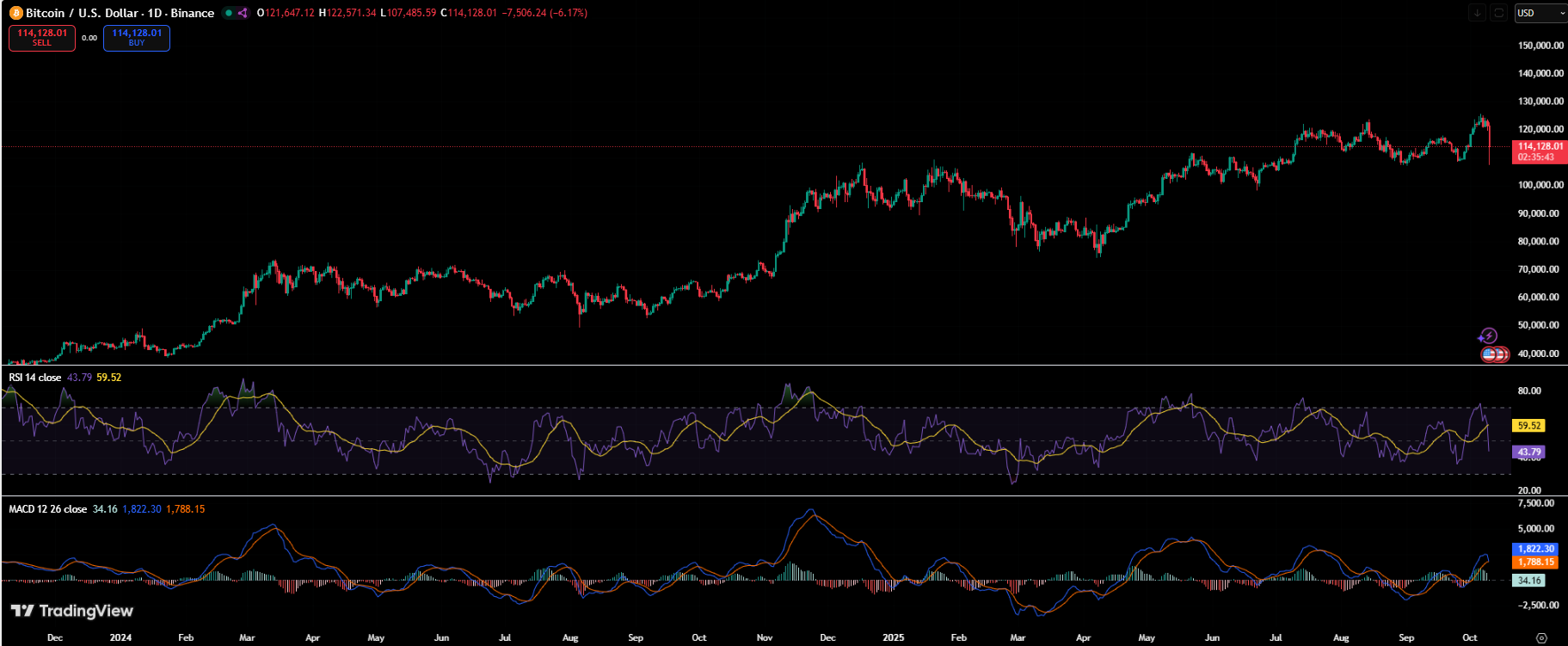Click the purple lightning bolt icon on chart
Screen dimensions: 1568x646
pos(1488,336)
